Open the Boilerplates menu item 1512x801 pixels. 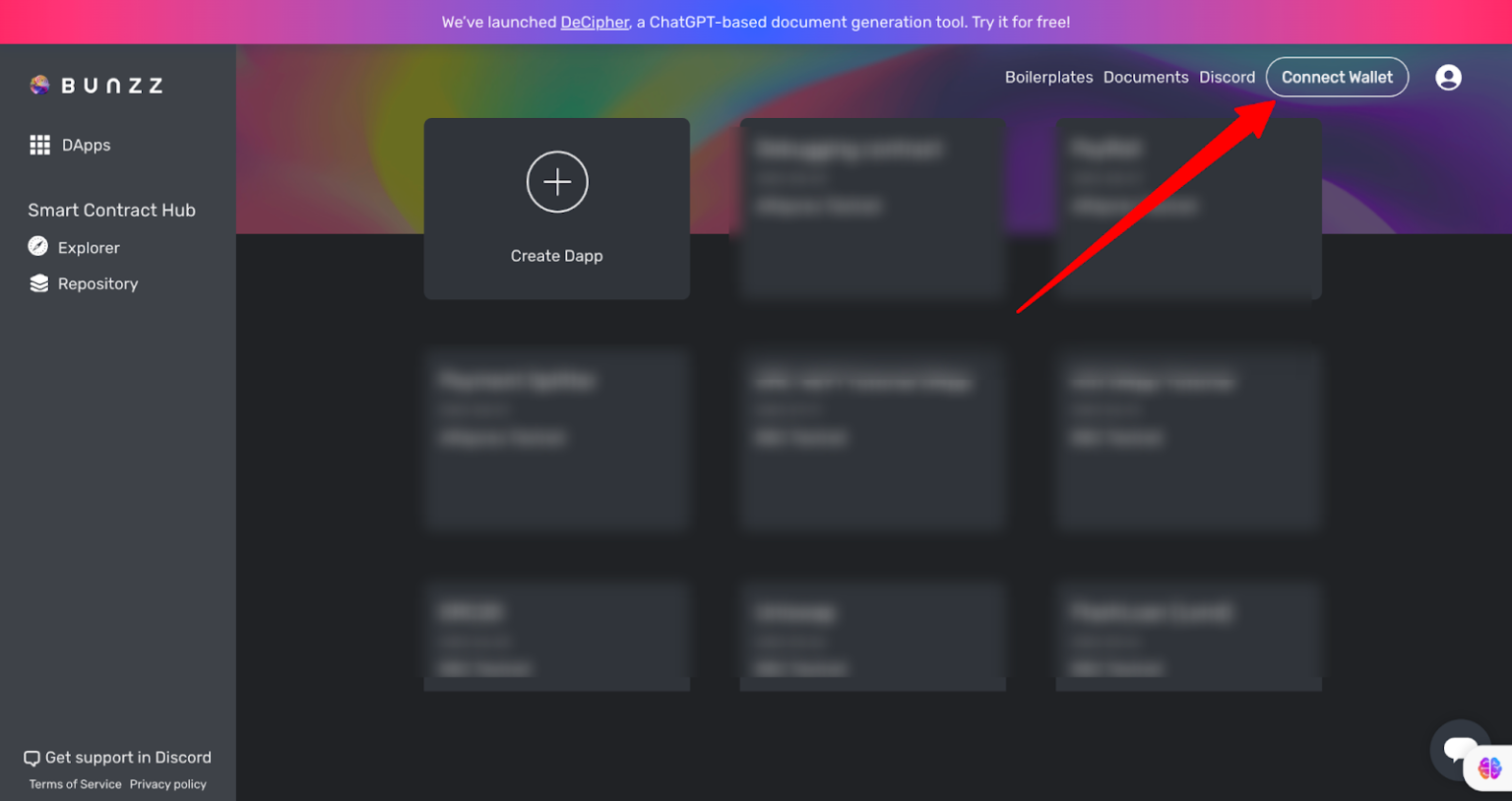tap(1048, 77)
